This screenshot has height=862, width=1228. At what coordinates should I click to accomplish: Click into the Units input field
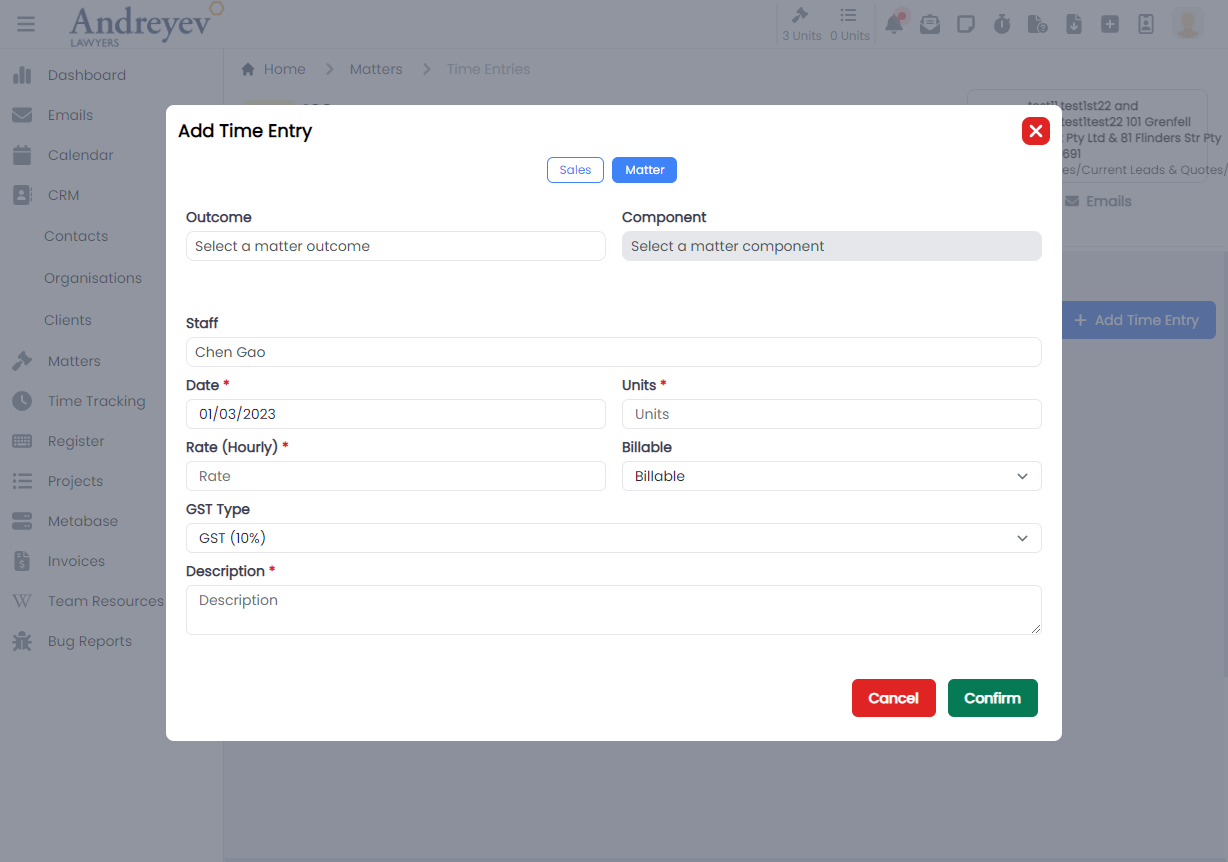831,414
